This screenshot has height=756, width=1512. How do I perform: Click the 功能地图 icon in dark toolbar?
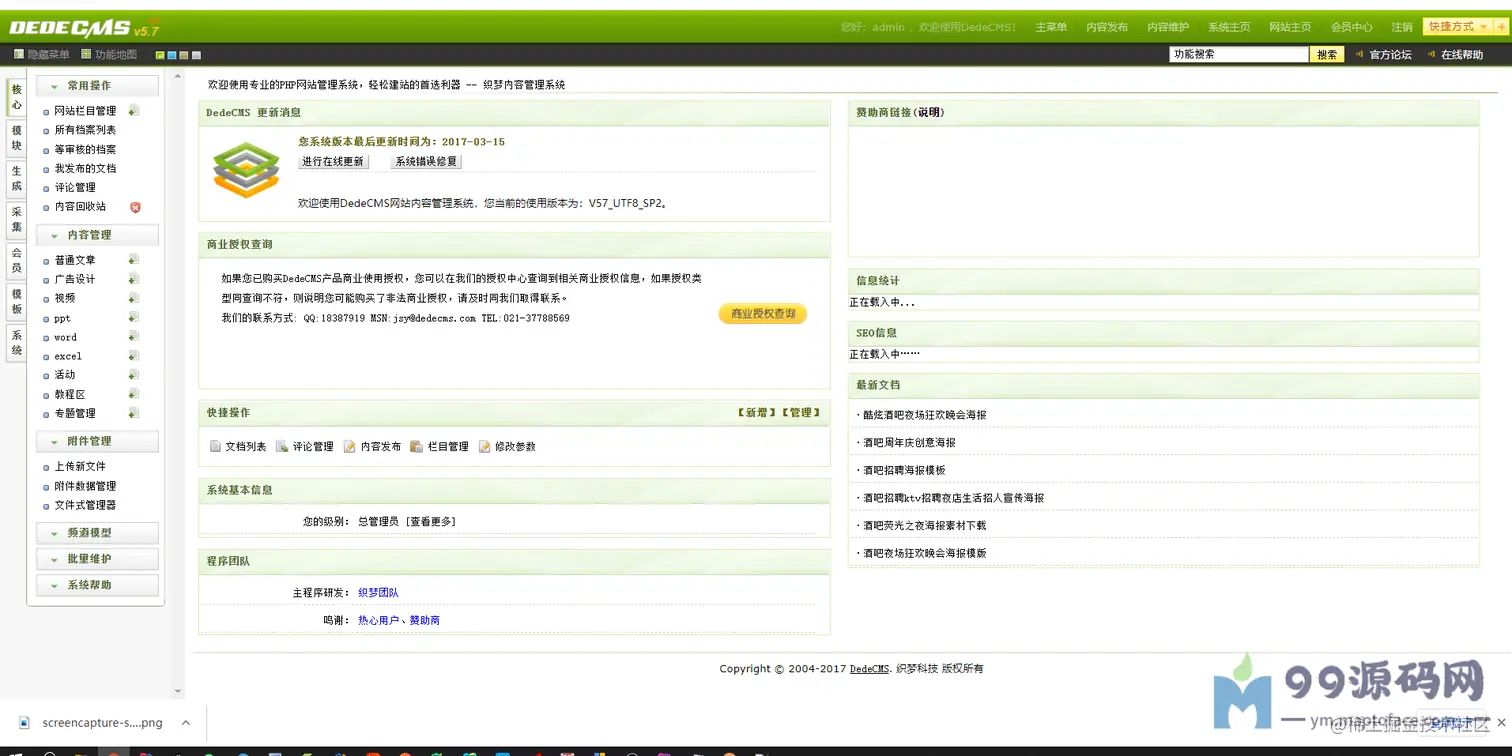(86, 54)
